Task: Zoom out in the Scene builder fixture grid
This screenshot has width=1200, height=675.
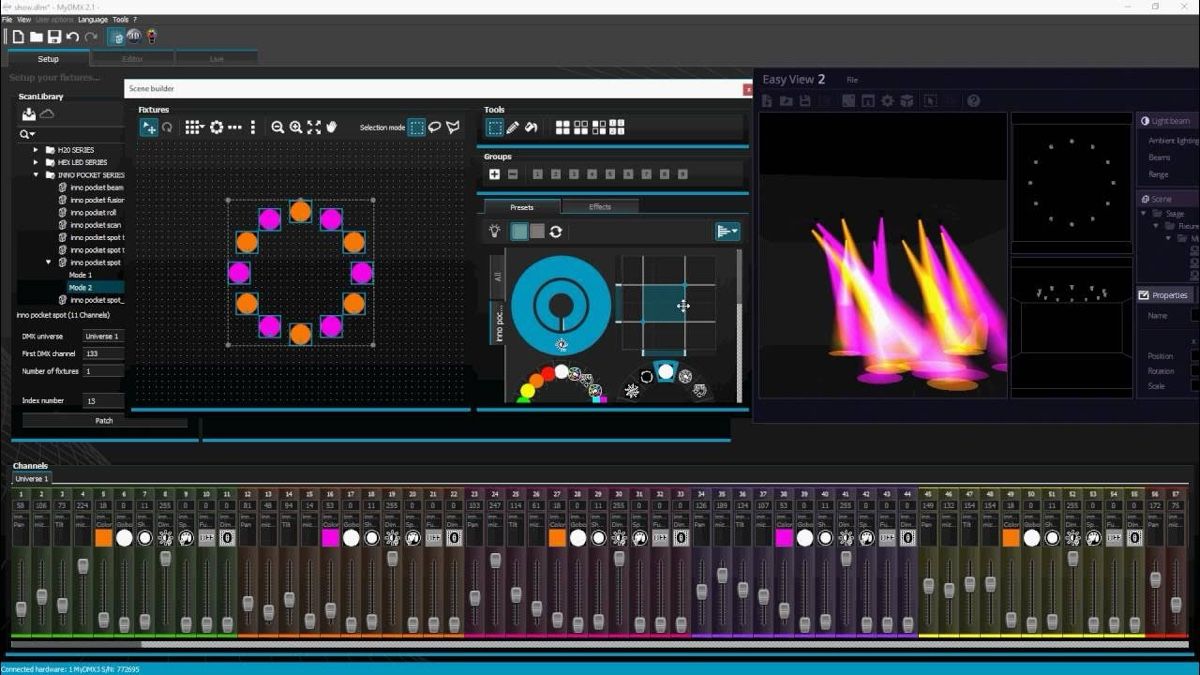Action: tap(278, 127)
